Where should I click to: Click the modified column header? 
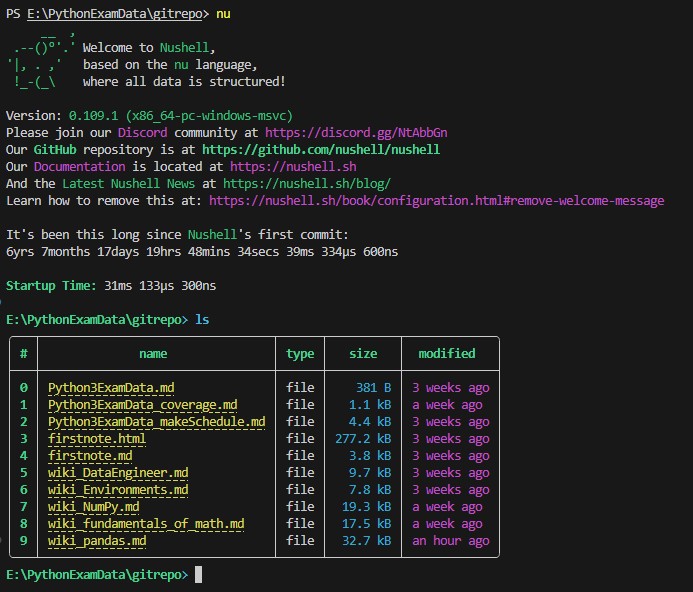click(446, 354)
